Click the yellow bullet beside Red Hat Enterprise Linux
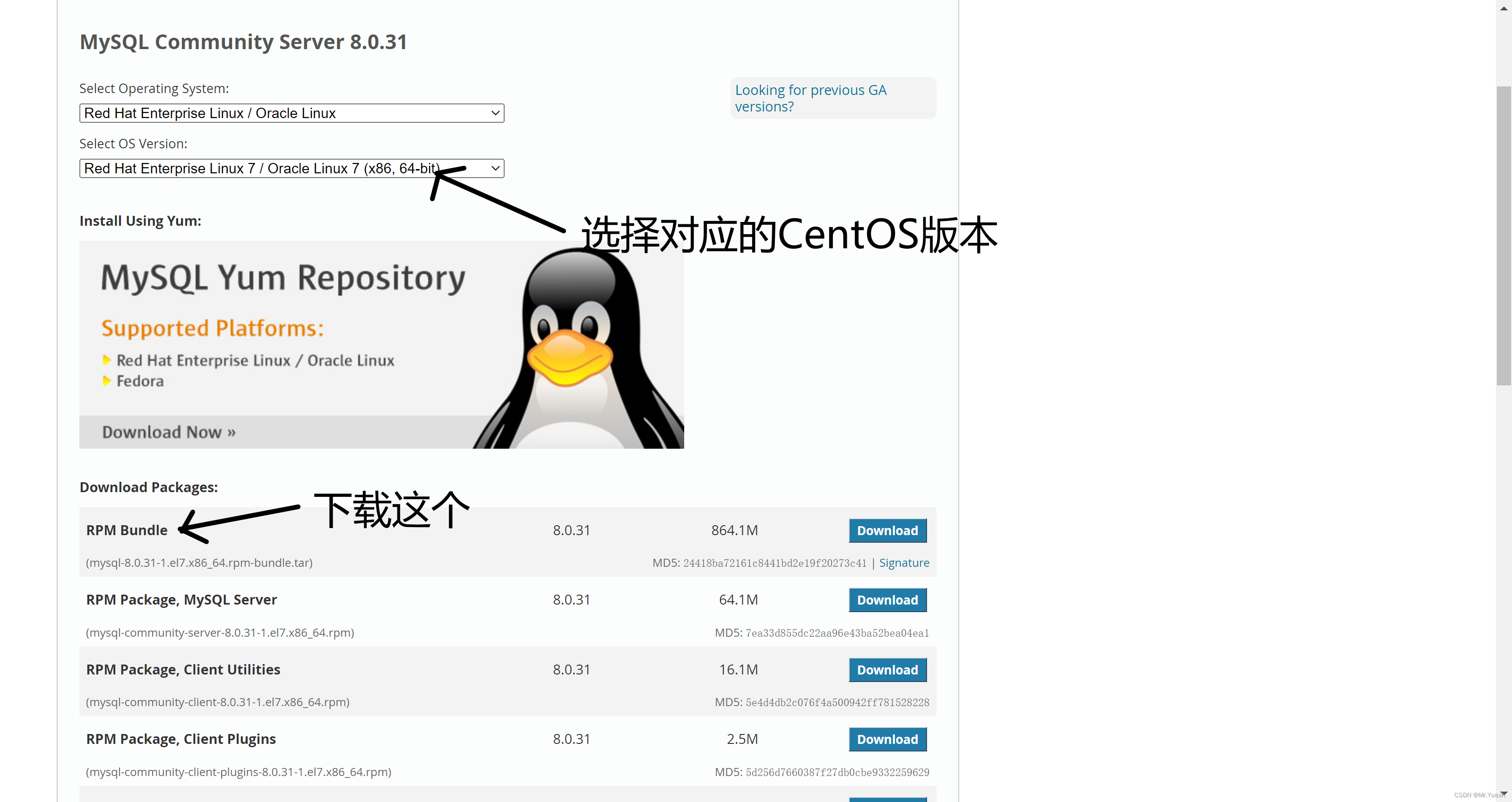Screen dimensions: 1512x802 [107, 359]
